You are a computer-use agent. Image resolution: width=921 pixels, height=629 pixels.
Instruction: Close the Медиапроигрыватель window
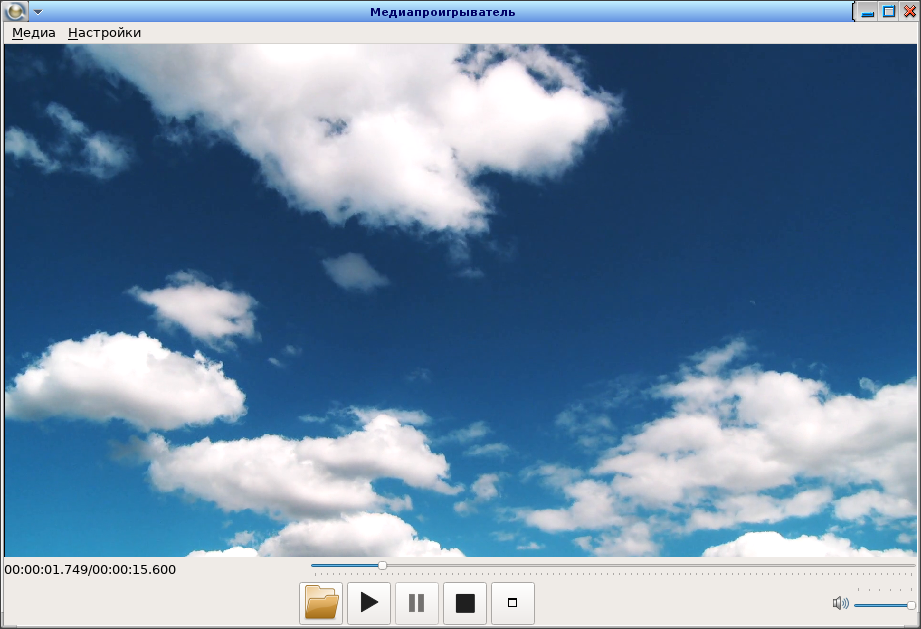pyautogui.click(x=908, y=12)
